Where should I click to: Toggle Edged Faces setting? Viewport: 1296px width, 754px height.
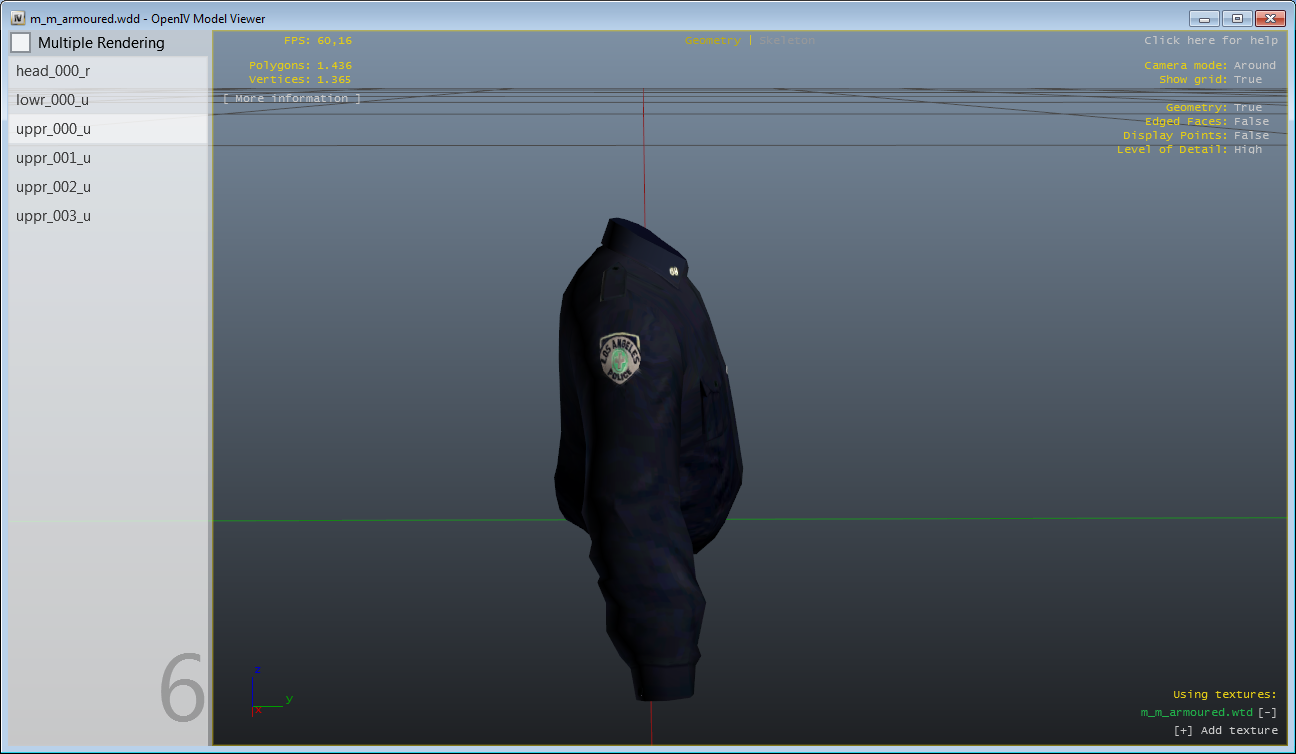[x=1251, y=122]
